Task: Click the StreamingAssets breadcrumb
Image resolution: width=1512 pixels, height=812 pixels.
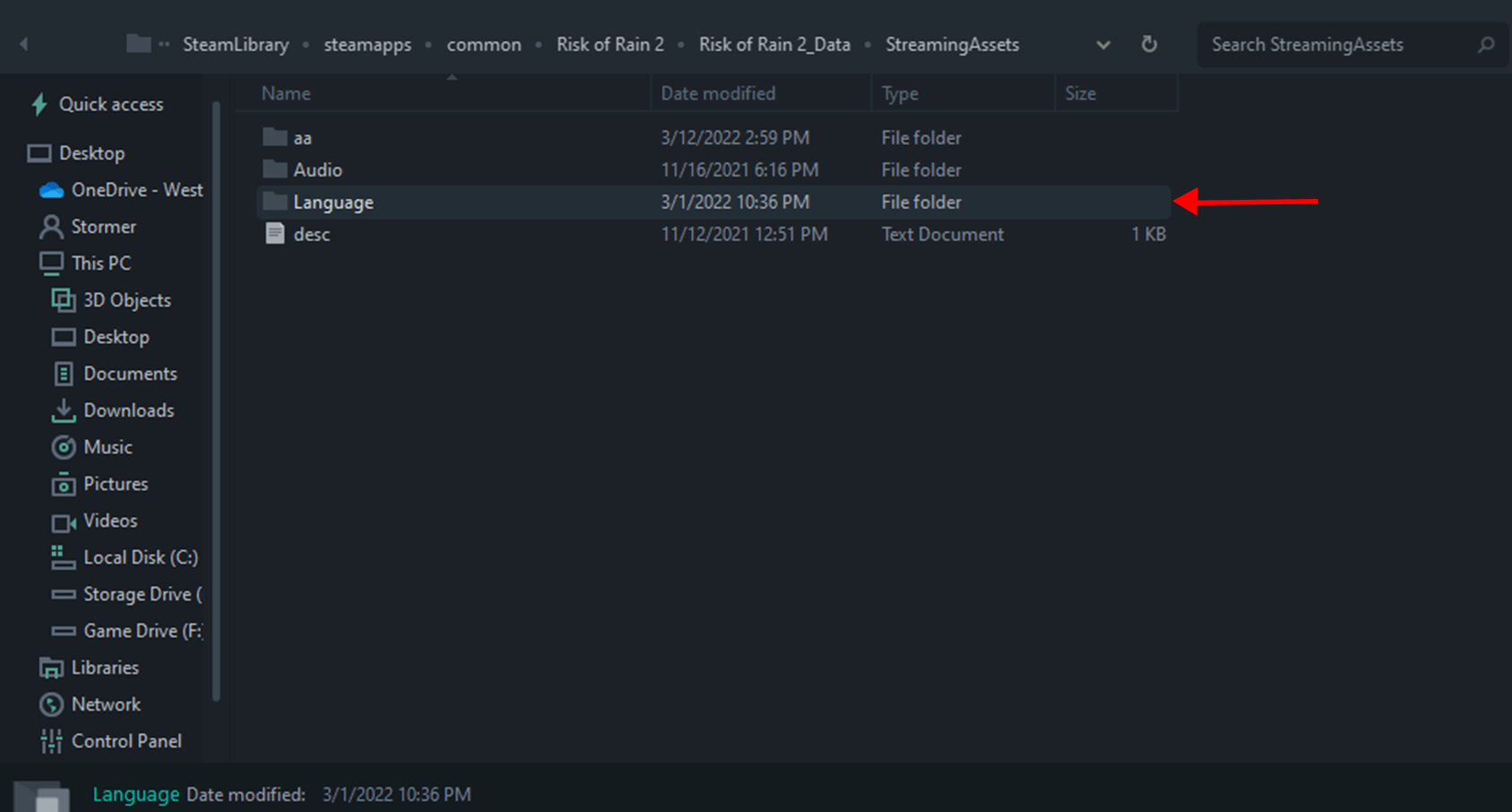Action: [x=952, y=44]
